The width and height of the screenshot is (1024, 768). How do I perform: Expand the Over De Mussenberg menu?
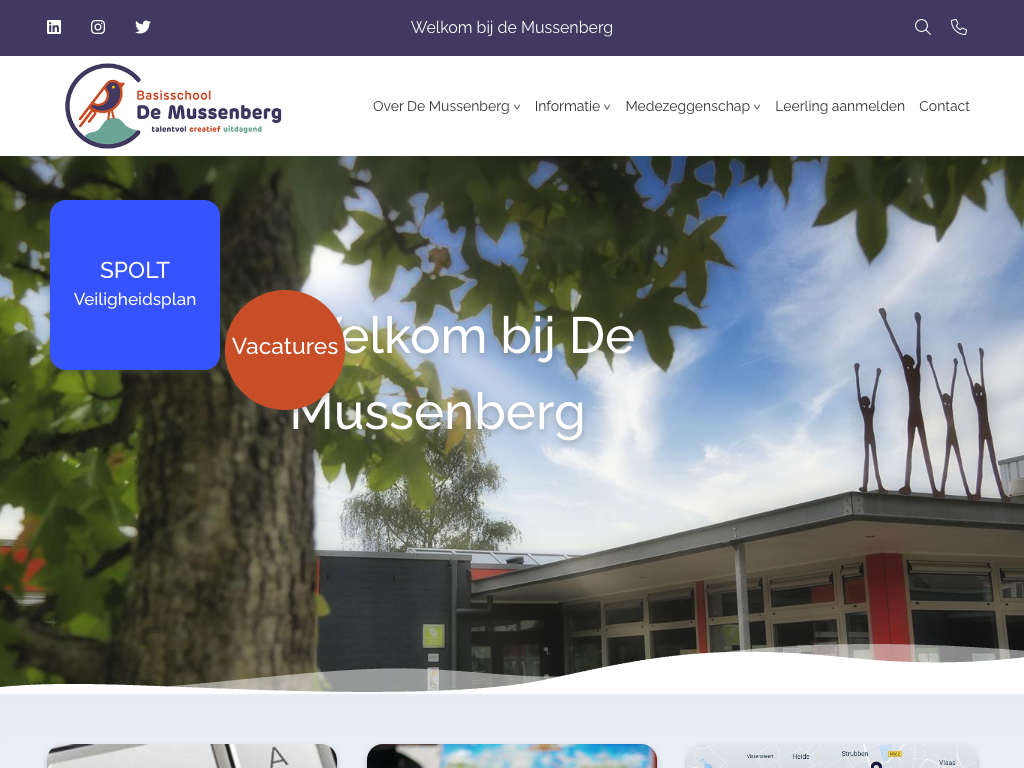pos(446,106)
